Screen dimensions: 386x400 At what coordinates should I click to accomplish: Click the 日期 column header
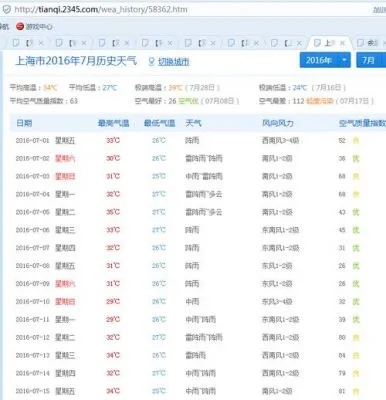tap(24, 123)
